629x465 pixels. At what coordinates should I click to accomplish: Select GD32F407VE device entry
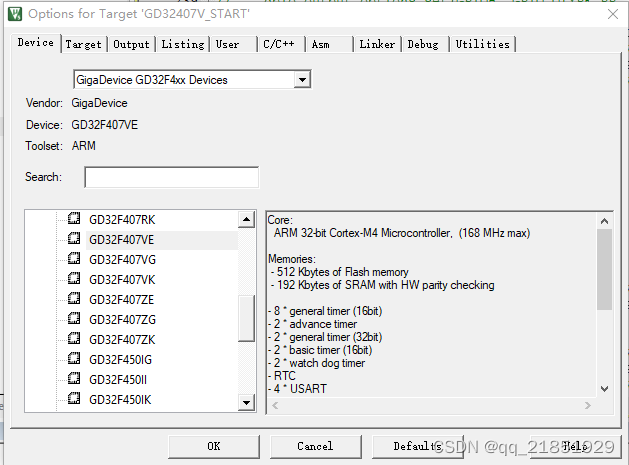[121, 240]
